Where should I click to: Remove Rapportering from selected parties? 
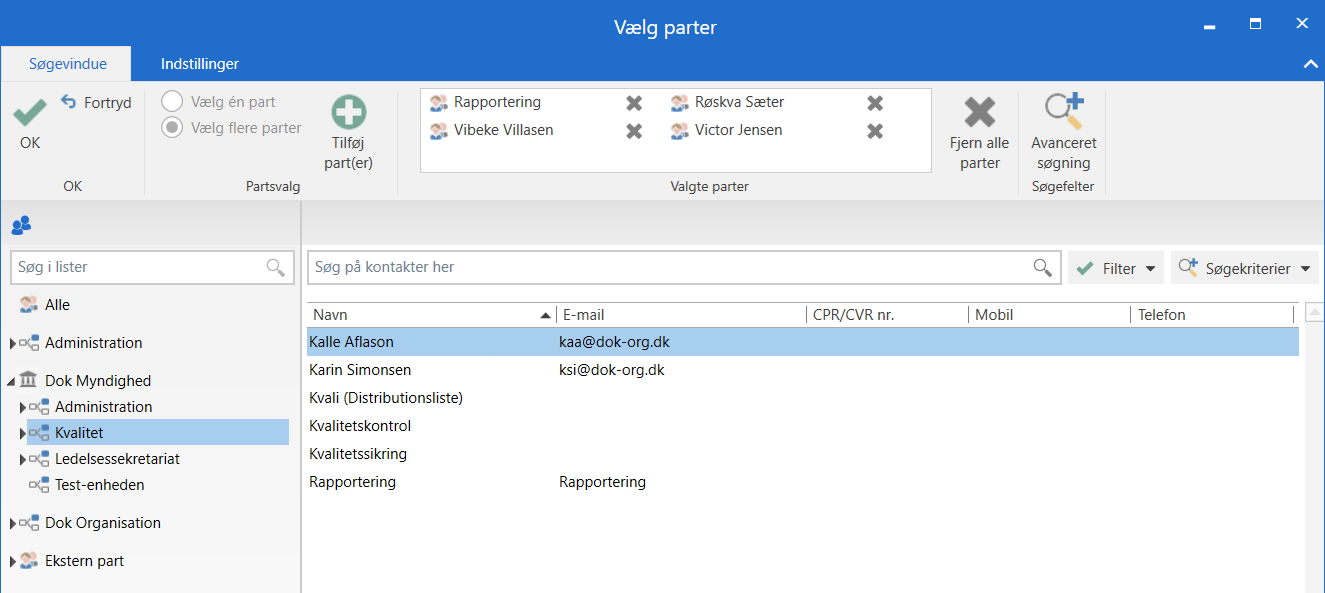[634, 103]
